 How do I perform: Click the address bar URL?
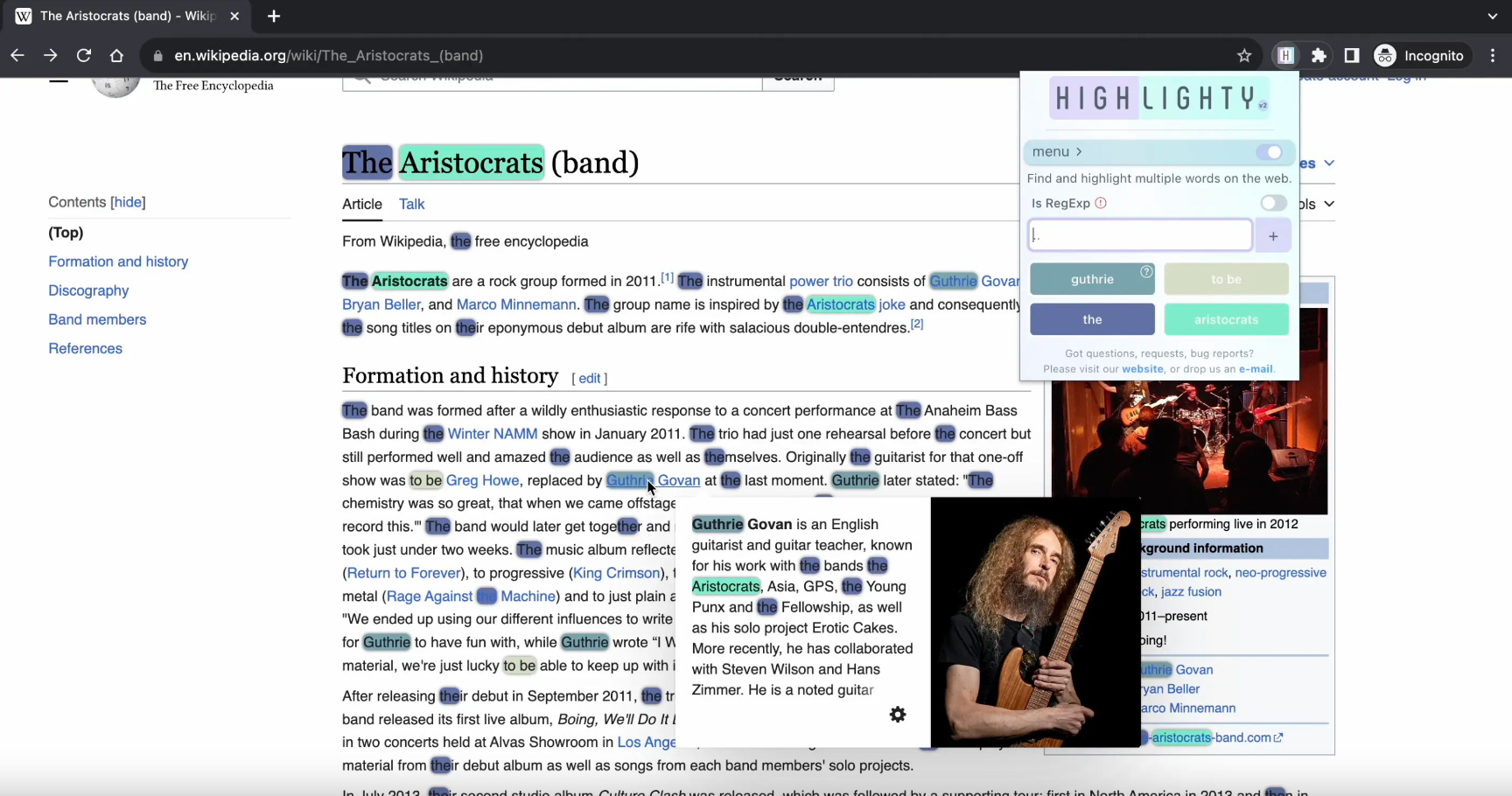(328, 55)
